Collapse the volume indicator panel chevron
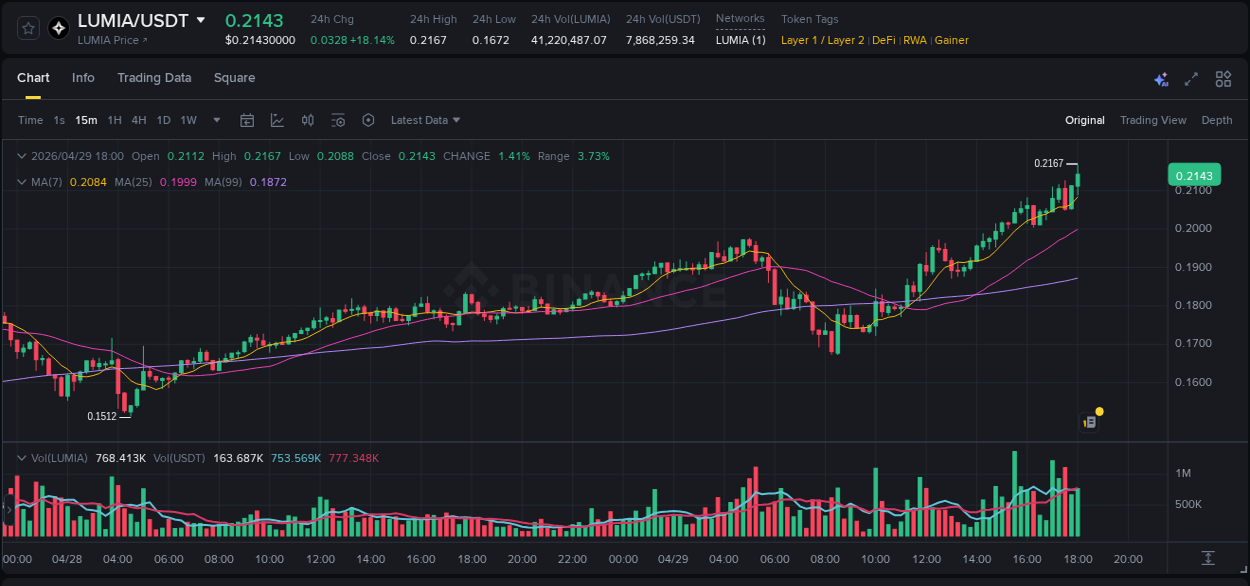The image size is (1250, 586). coord(21,457)
